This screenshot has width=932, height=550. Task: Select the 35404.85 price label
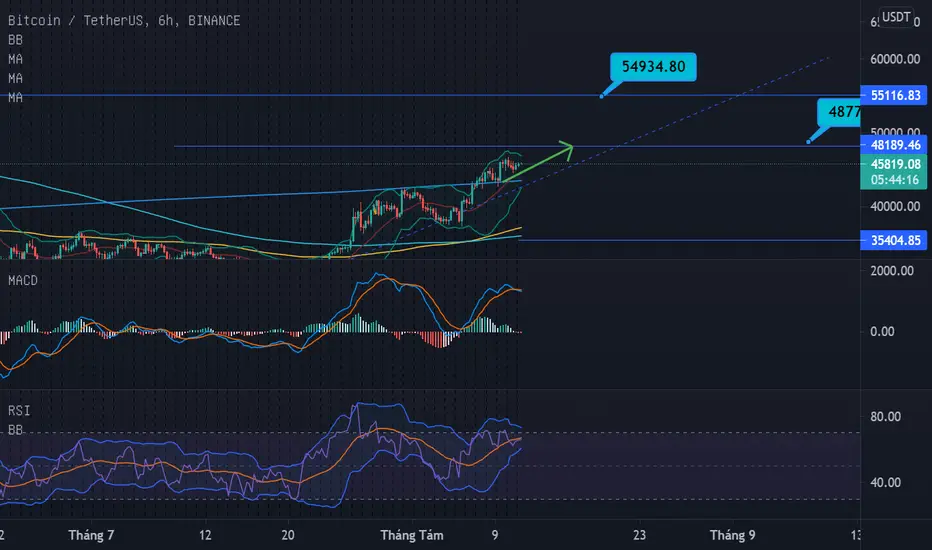click(x=893, y=240)
